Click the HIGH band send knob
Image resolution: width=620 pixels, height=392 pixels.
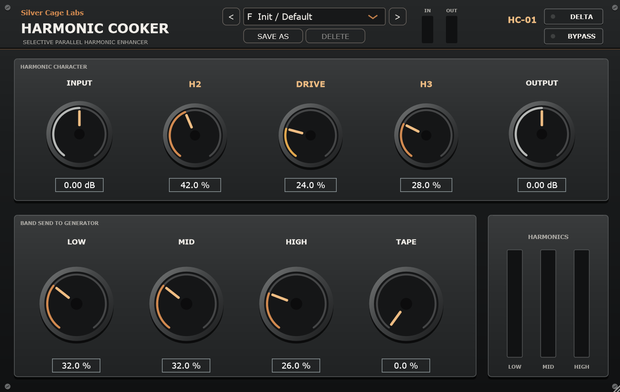[x=296, y=304]
